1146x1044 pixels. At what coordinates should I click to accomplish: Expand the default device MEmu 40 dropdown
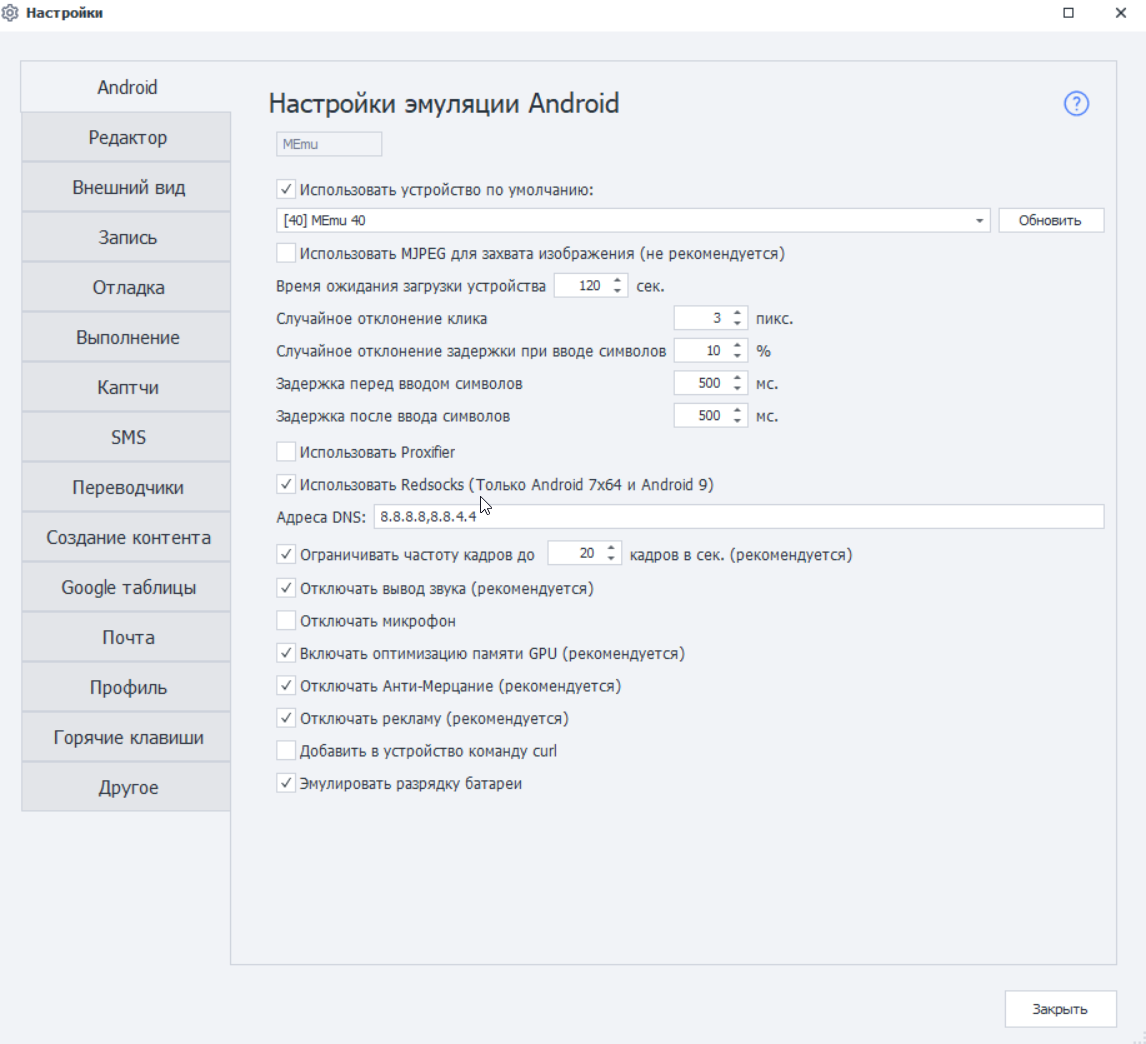(x=979, y=220)
